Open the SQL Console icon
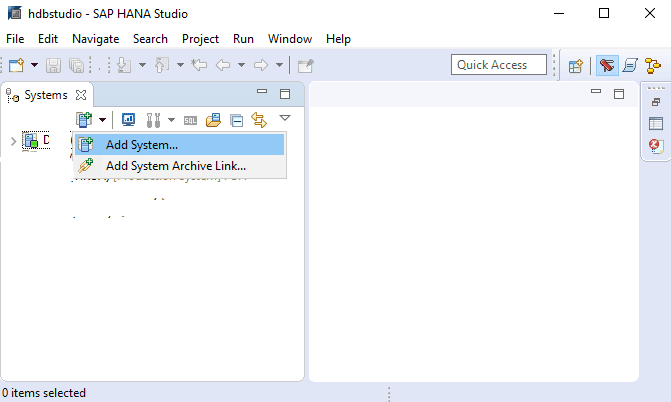Viewport: 671px width, 402px height. point(190,121)
